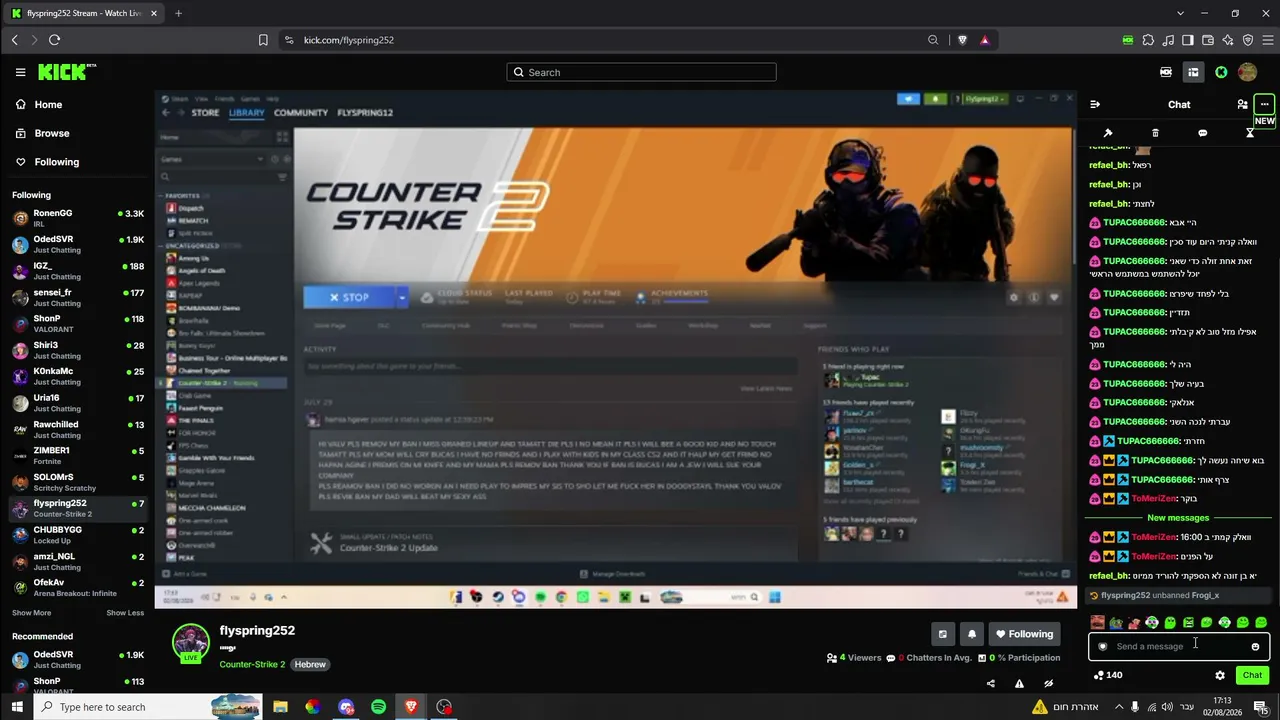Send message with green Chat button
The image size is (1280, 720).
(1252, 675)
